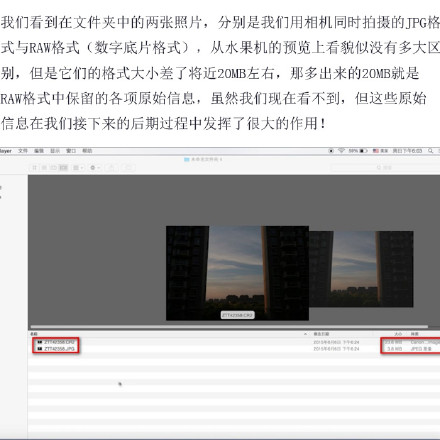Open the arrange-items dropdown in toolbar
The image size is (440, 440).
pyautogui.click(x=78, y=168)
